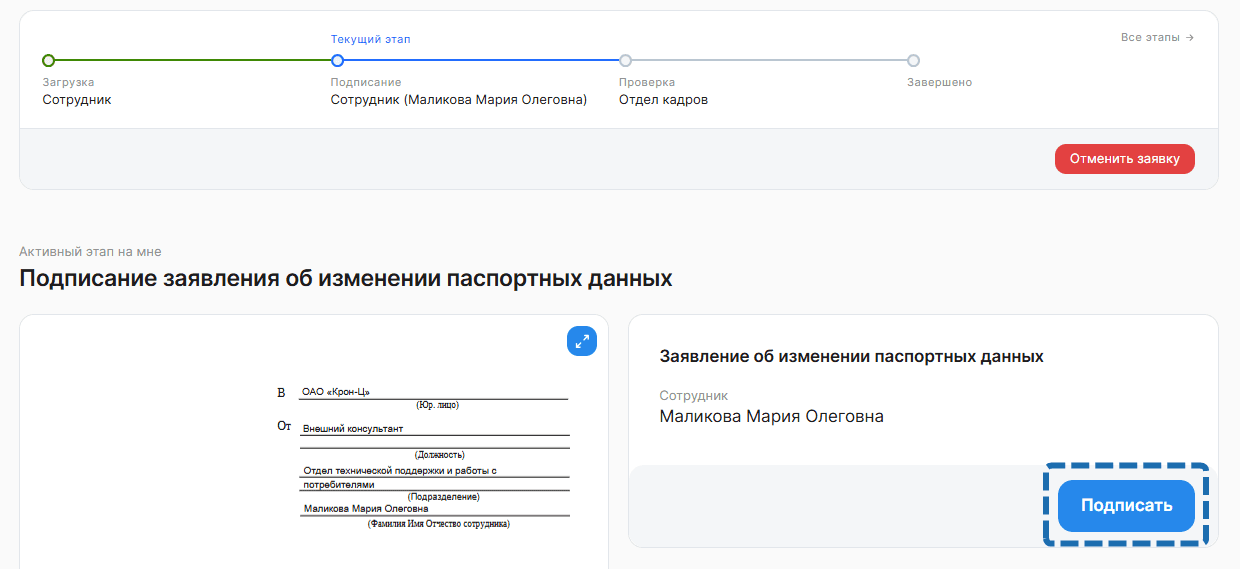This screenshot has width=1240, height=569.
Task: Click the Отдел кадров stage text
Action: tap(663, 100)
